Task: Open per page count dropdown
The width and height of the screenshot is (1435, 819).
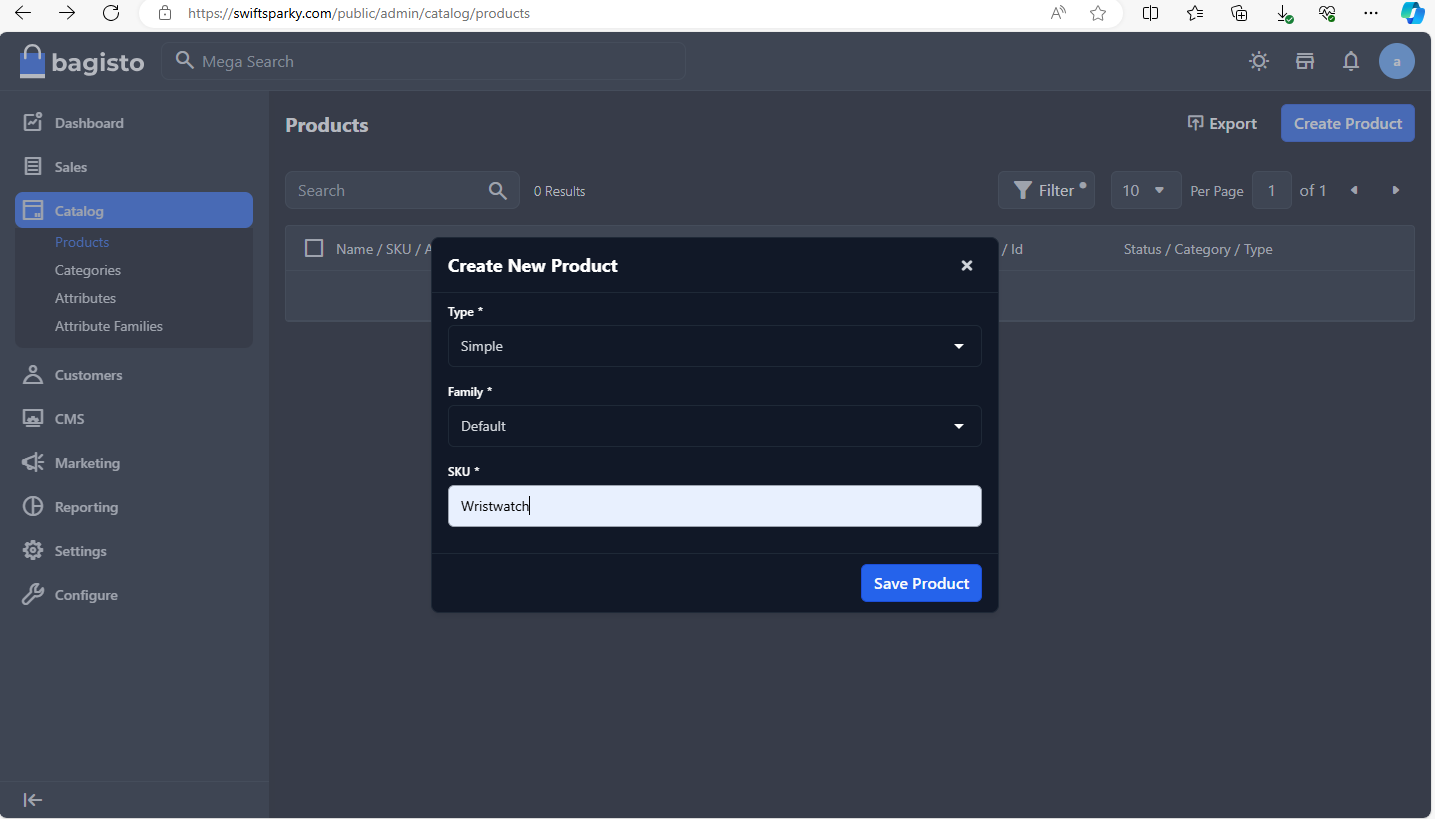Action: [x=1146, y=190]
